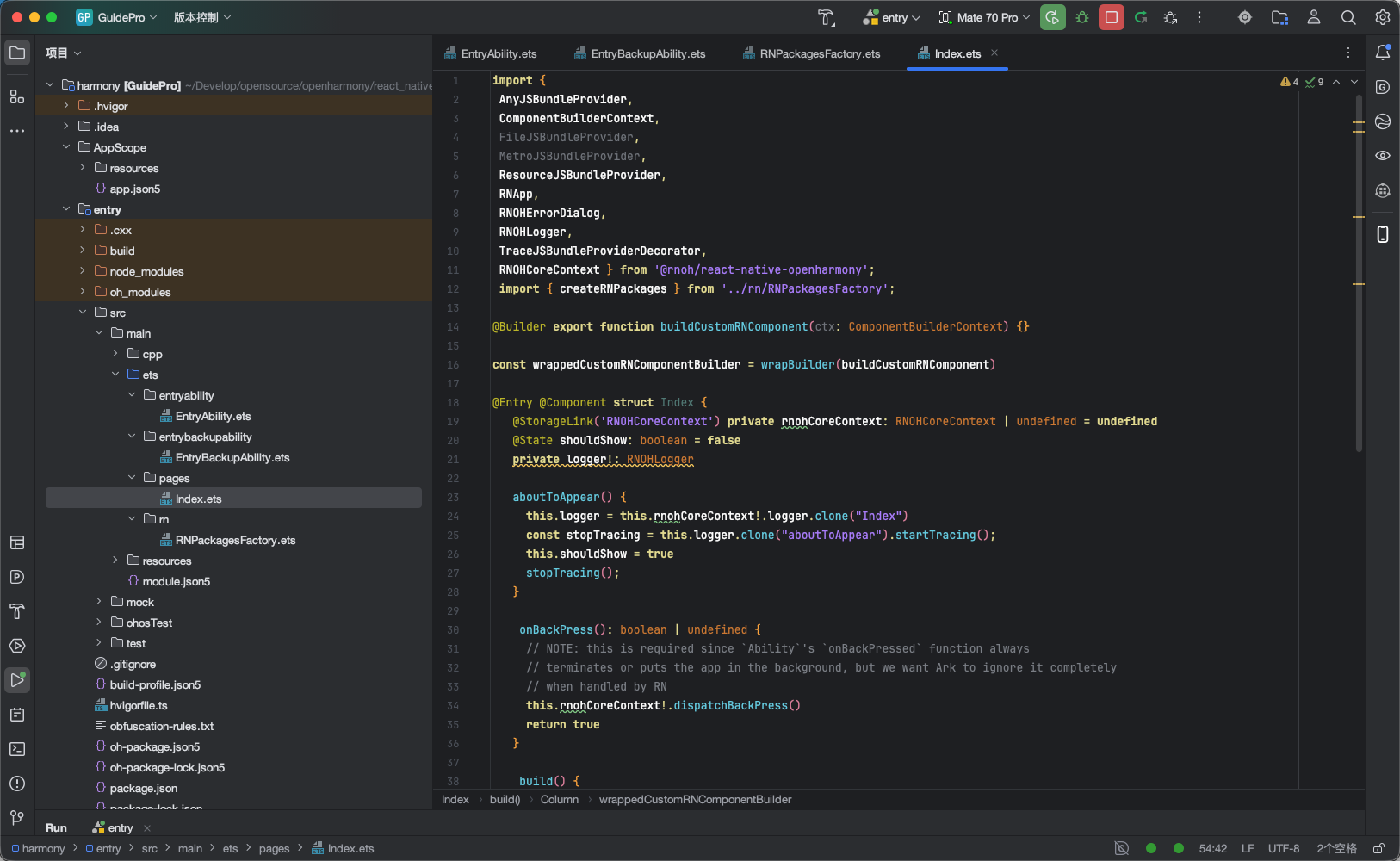Select the entry tab in Run panel
The width and height of the screenshot is (1400, 861).
click(113, 827)
